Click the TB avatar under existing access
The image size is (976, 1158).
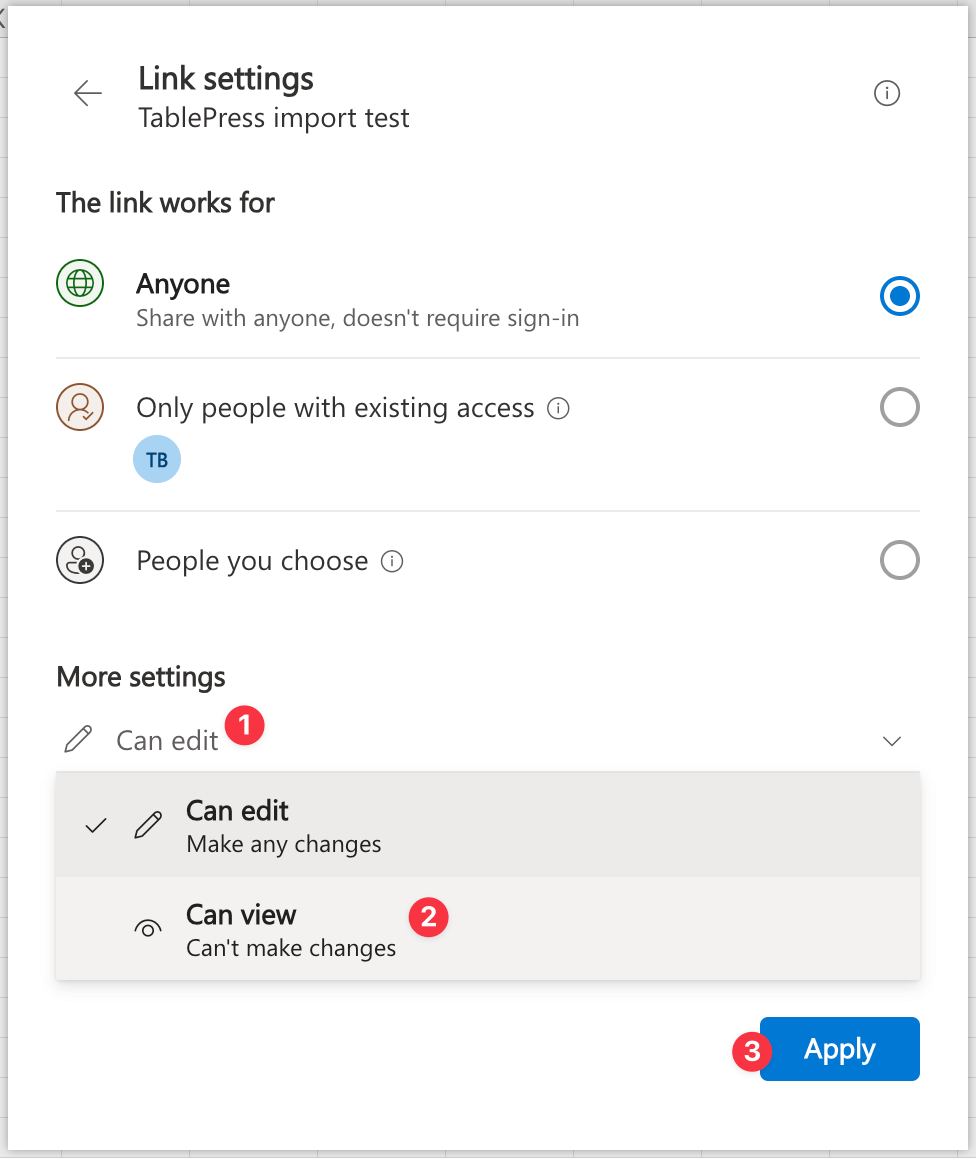tap(156, 459)
